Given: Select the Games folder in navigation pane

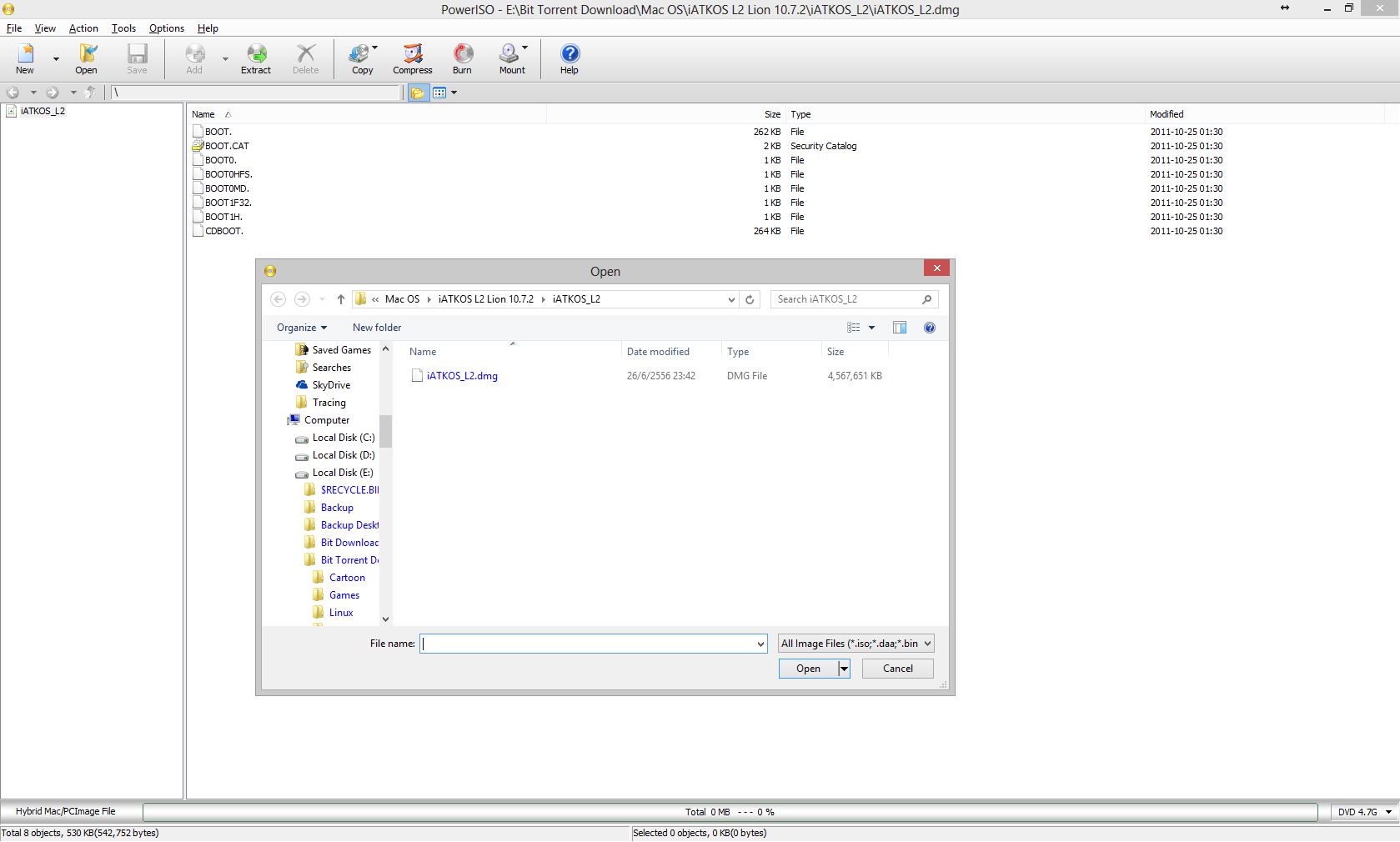Looking at the screenshot, I should (x=344, y=595).
